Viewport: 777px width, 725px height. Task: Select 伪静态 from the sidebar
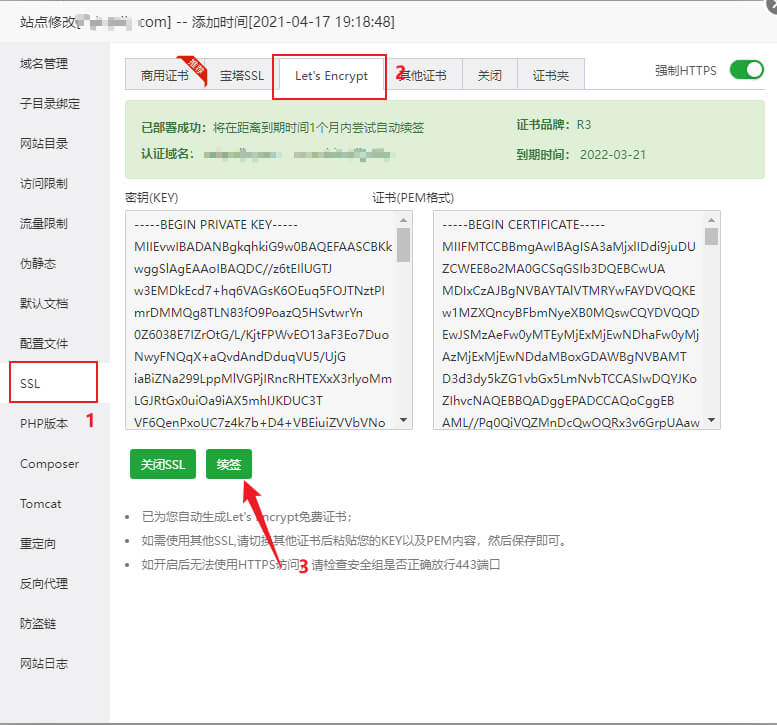(38, 264)
